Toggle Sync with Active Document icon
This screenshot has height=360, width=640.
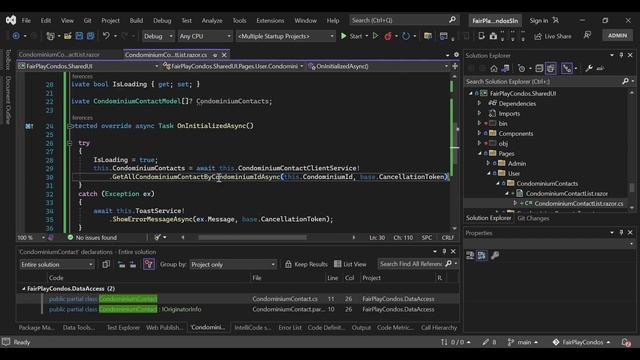click(x=567, y=69)
